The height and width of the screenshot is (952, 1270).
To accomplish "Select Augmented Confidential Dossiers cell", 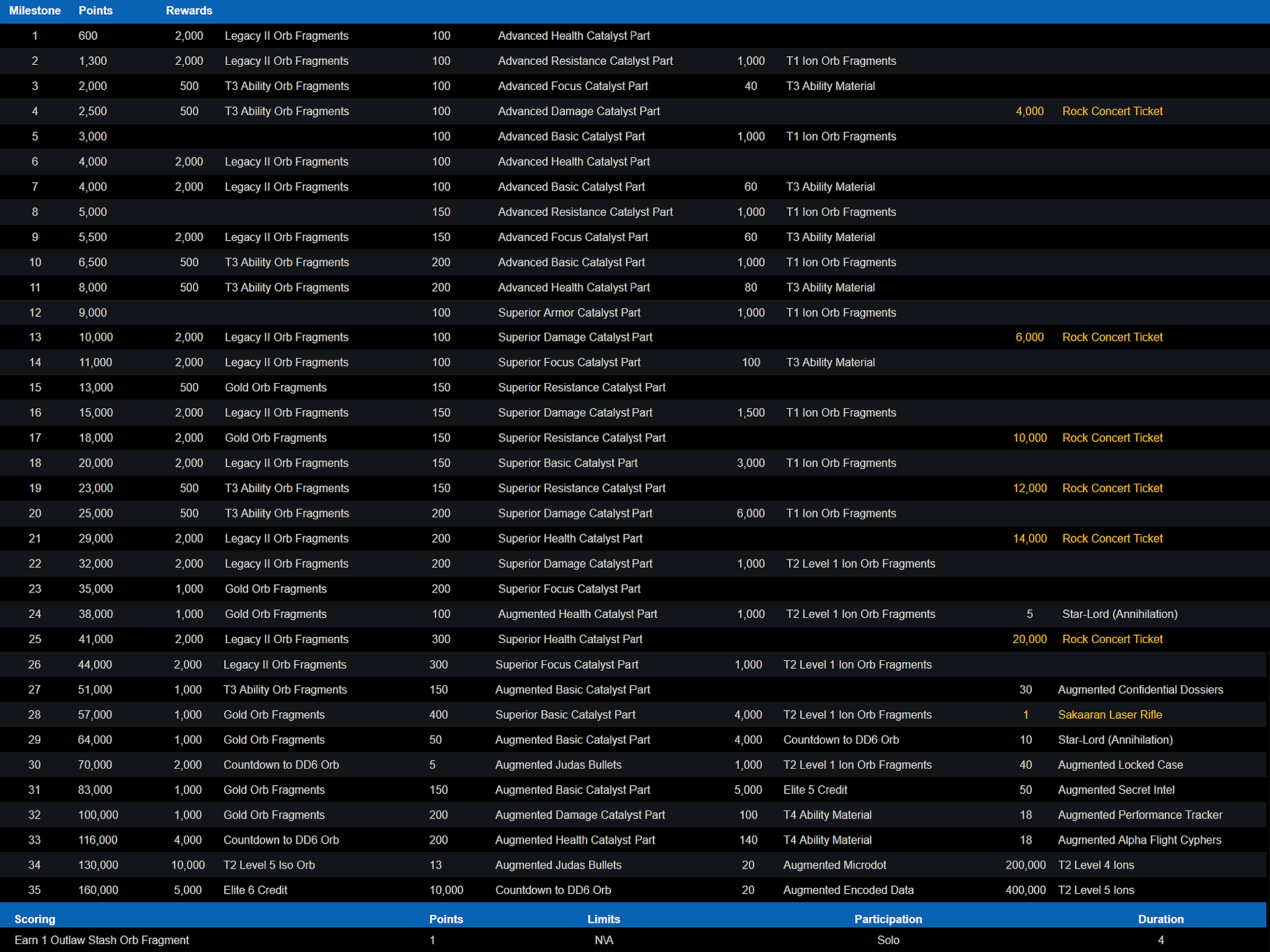I will click(1140, 689).
